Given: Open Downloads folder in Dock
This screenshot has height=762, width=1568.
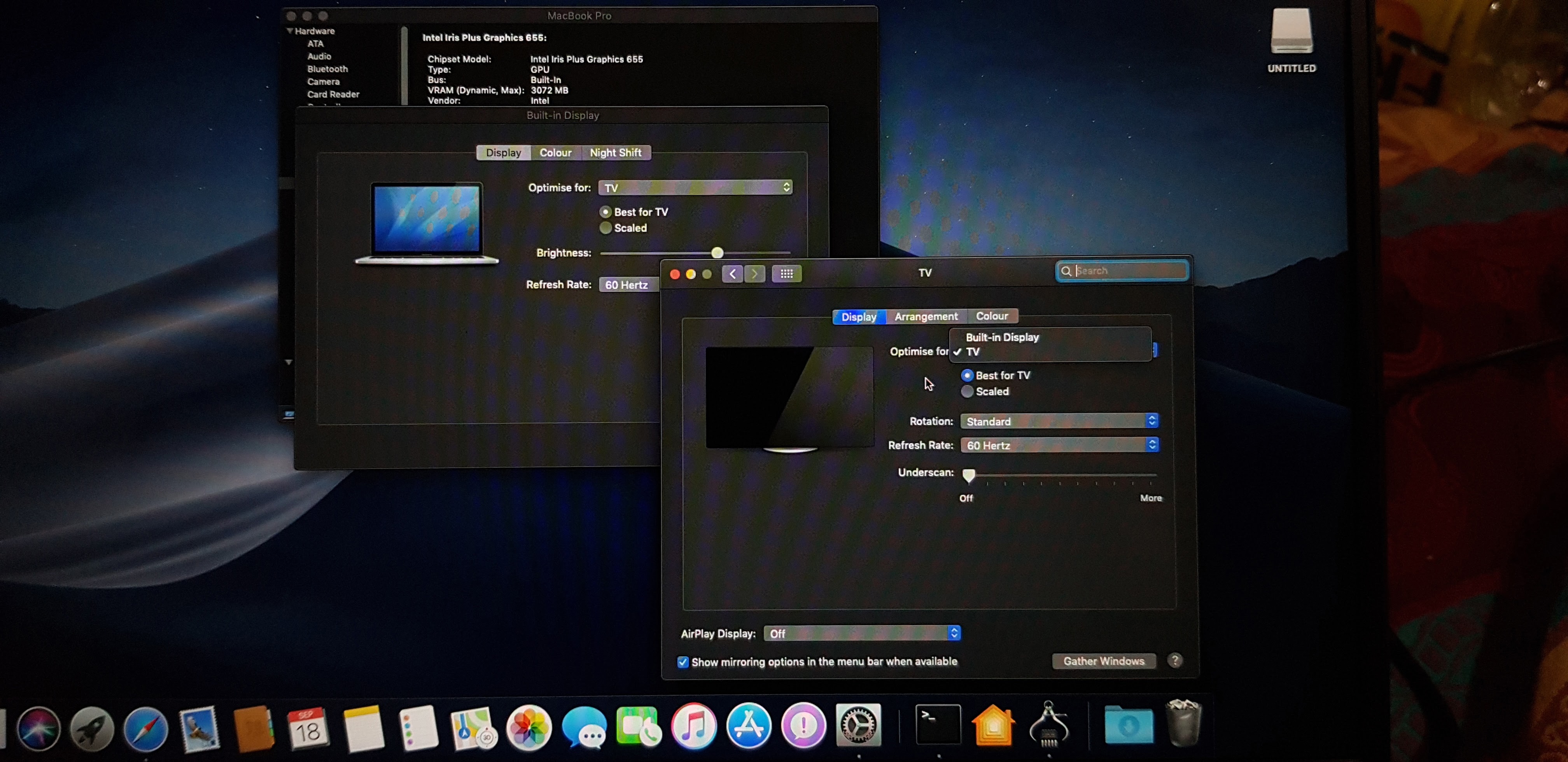Looking at the screenshot, I should pyautogui.click(x=1129, y=725).
